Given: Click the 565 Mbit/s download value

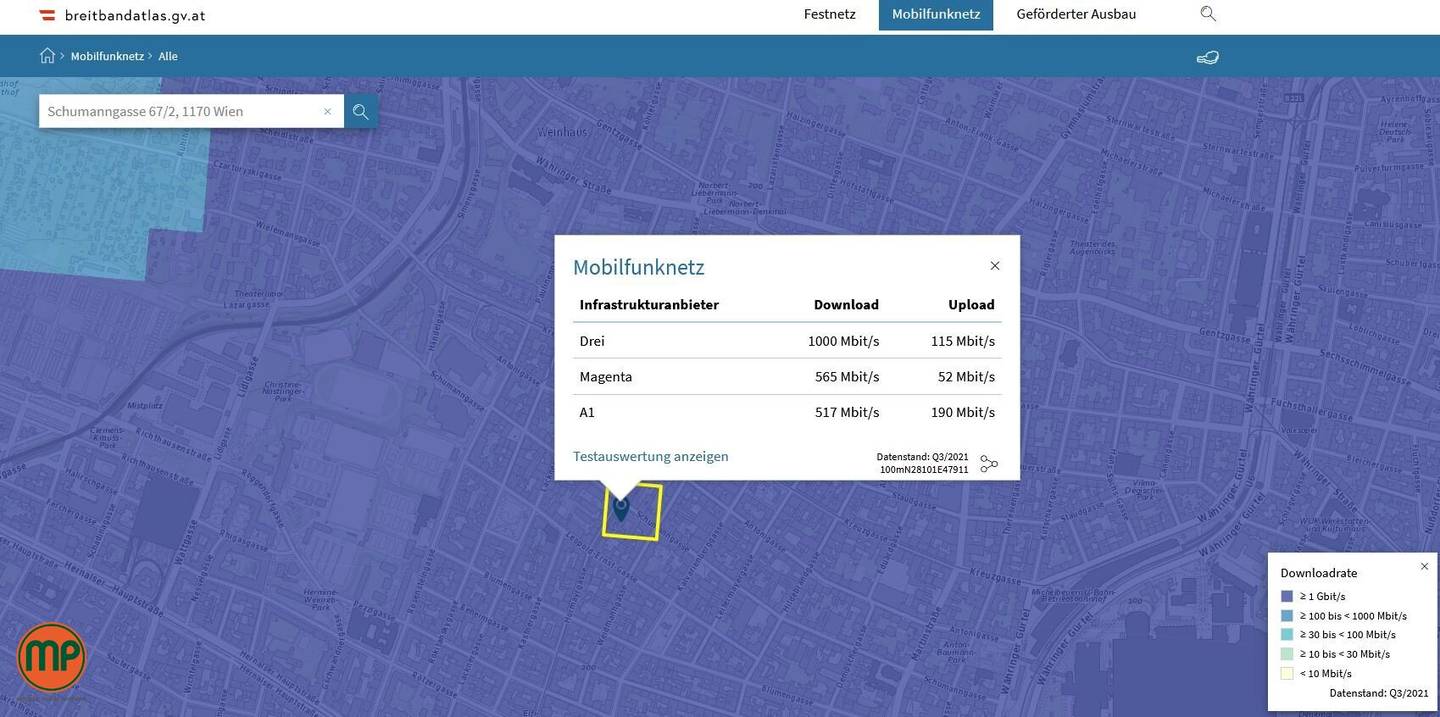Looking at the screenshot, I should click(x=847, y=377).
